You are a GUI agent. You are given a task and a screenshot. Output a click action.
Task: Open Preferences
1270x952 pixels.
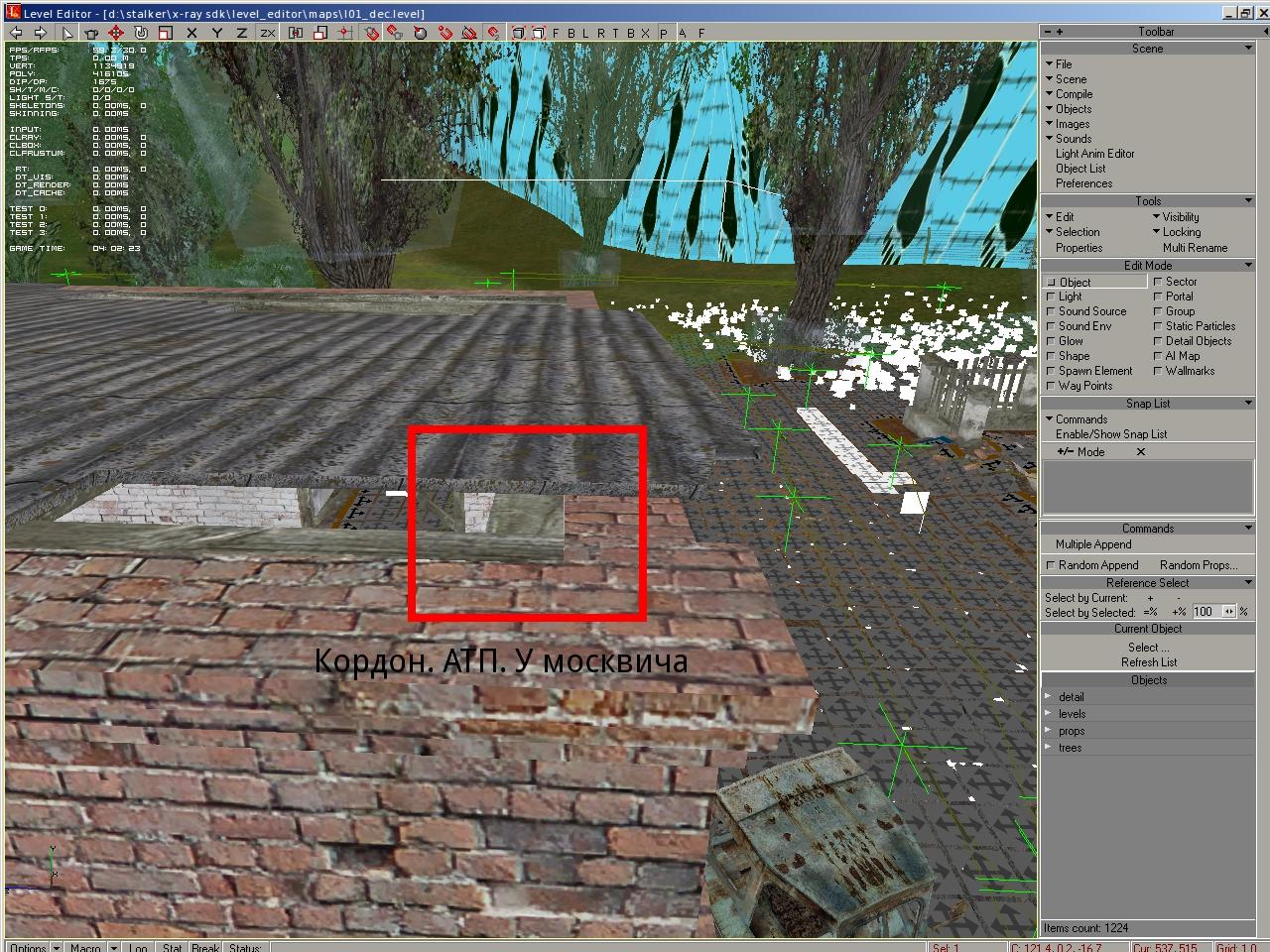pyautogui.click(x=1084, y=183)
